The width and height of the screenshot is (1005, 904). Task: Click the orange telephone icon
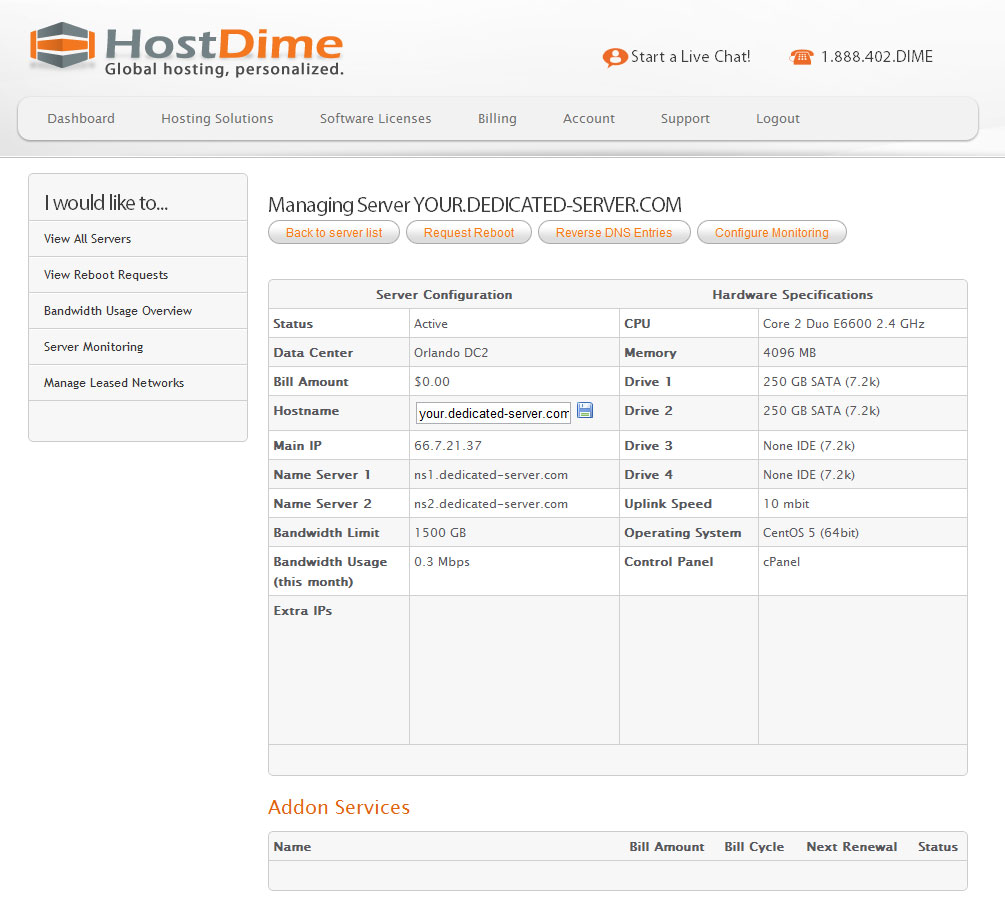(x=801, y=58)
